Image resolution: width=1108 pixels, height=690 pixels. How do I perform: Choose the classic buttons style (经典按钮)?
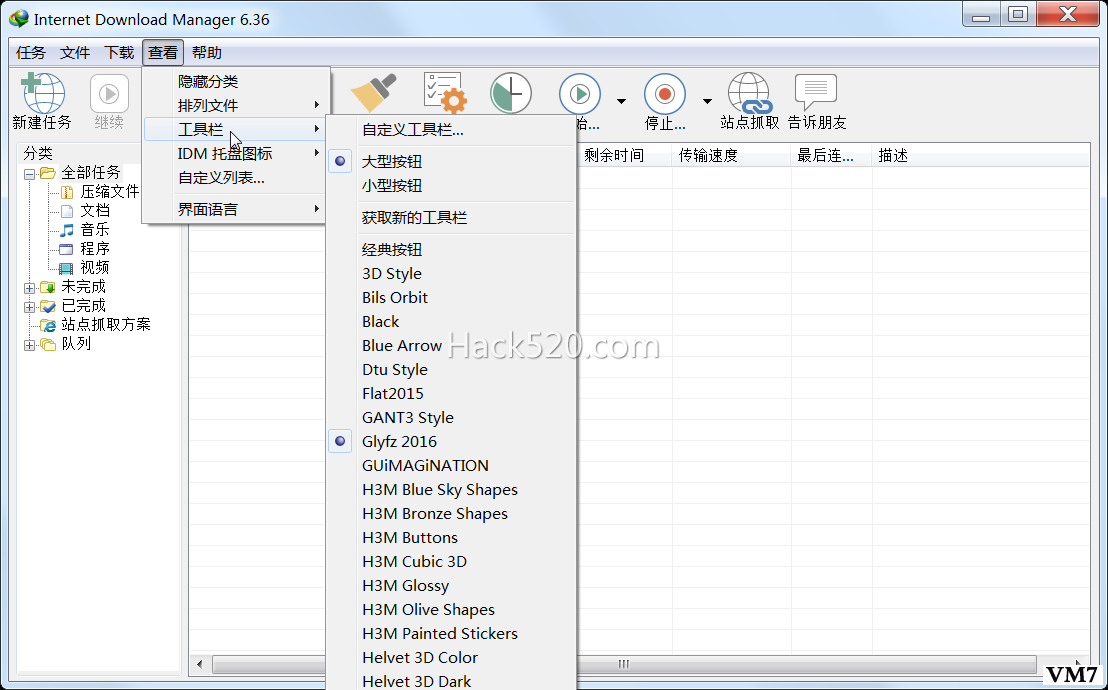391,250
